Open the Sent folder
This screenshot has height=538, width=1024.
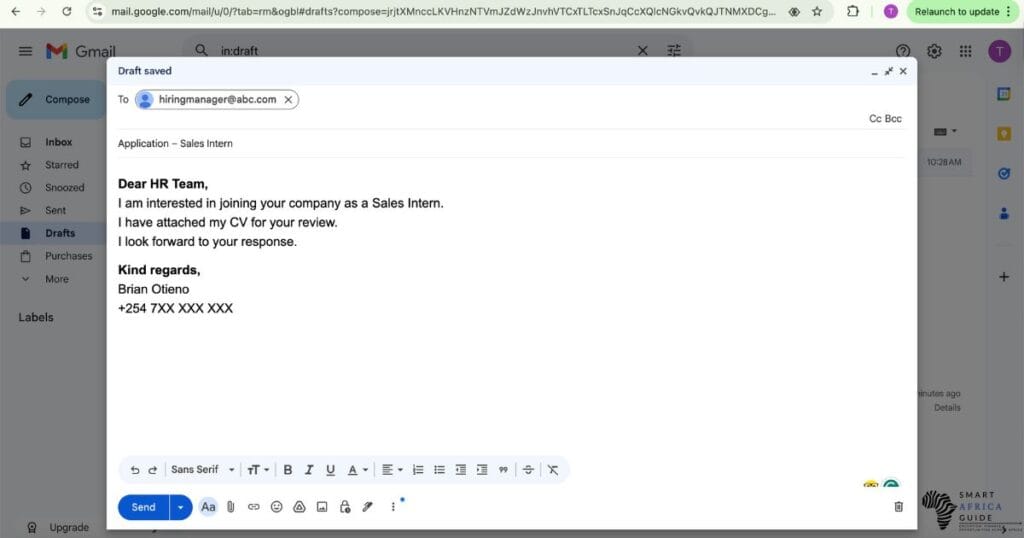click(55, 211)
